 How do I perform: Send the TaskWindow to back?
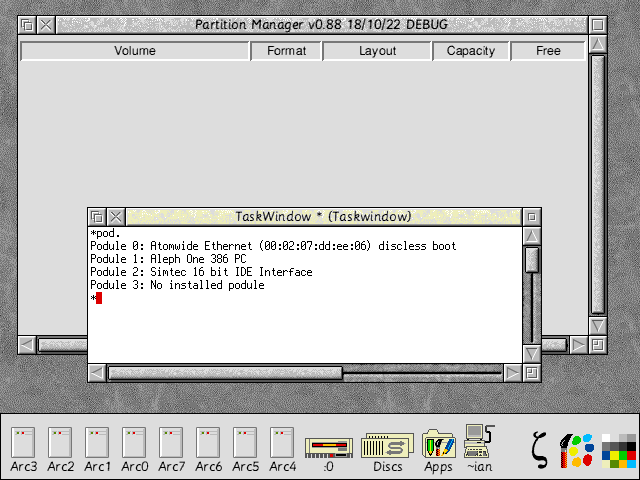tap(97, 217)
